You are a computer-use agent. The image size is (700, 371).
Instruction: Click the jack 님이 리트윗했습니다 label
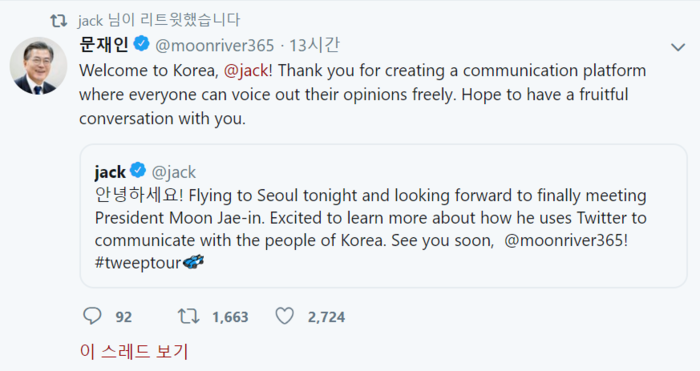pyautogui.click(x=159, y=20)
